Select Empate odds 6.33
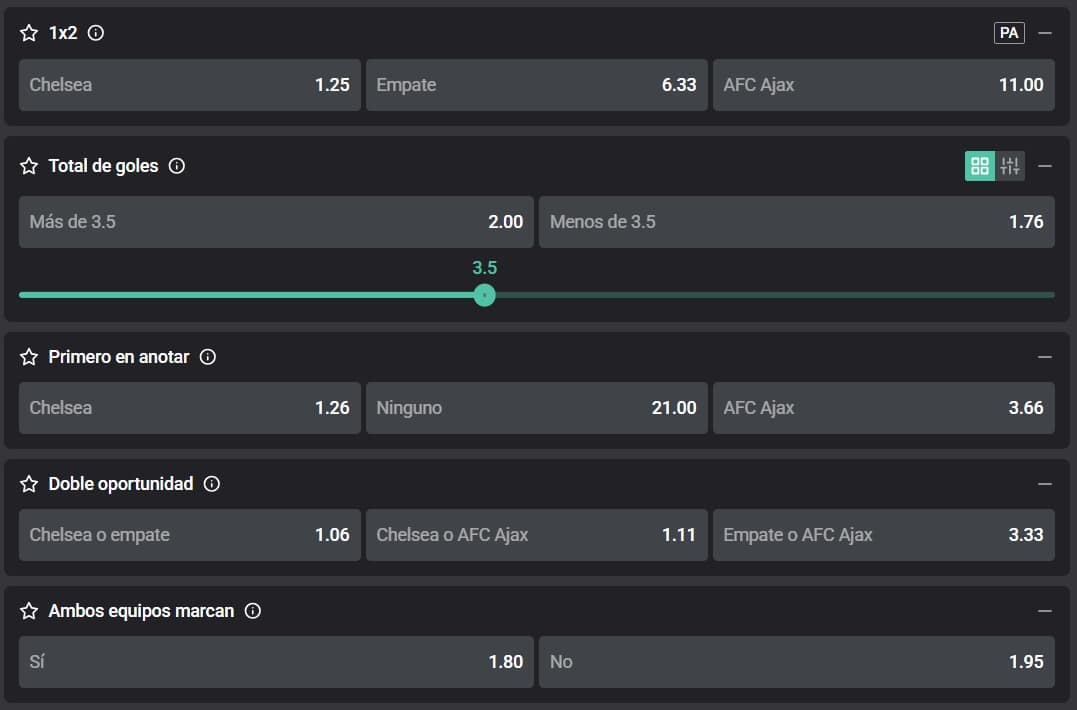The width and height of the screenshot is (1077, 710). click(x=536, y=85)
